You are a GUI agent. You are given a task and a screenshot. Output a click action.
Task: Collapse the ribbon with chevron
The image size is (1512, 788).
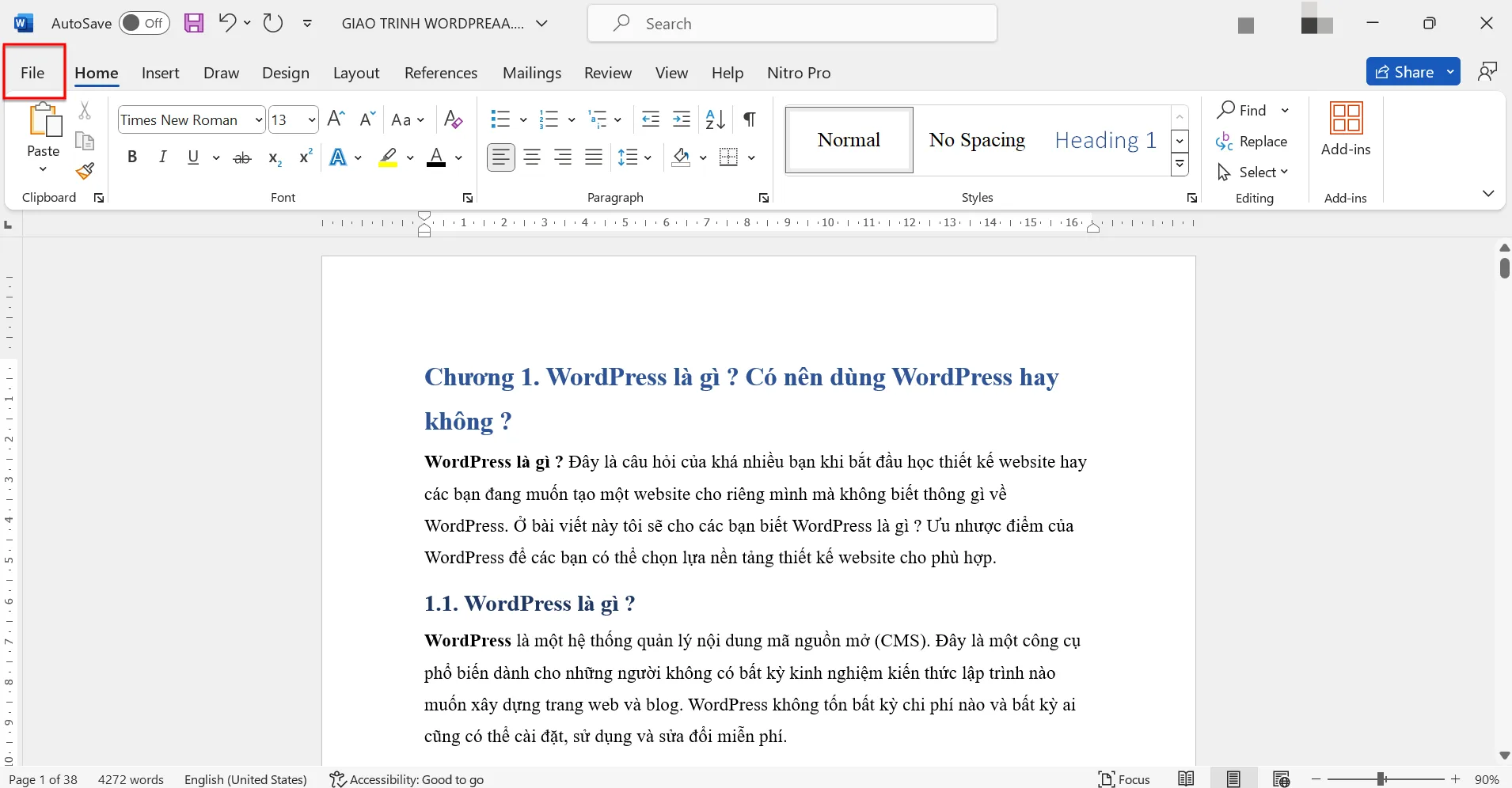[x=1488, y=193]
